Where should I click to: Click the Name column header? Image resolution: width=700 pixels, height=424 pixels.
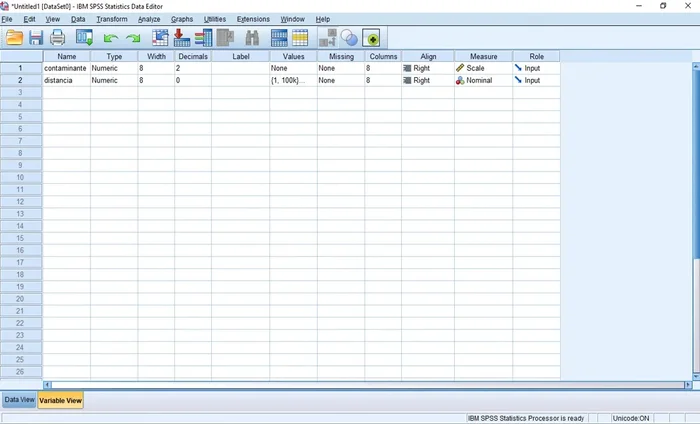[x=67, y=56]
